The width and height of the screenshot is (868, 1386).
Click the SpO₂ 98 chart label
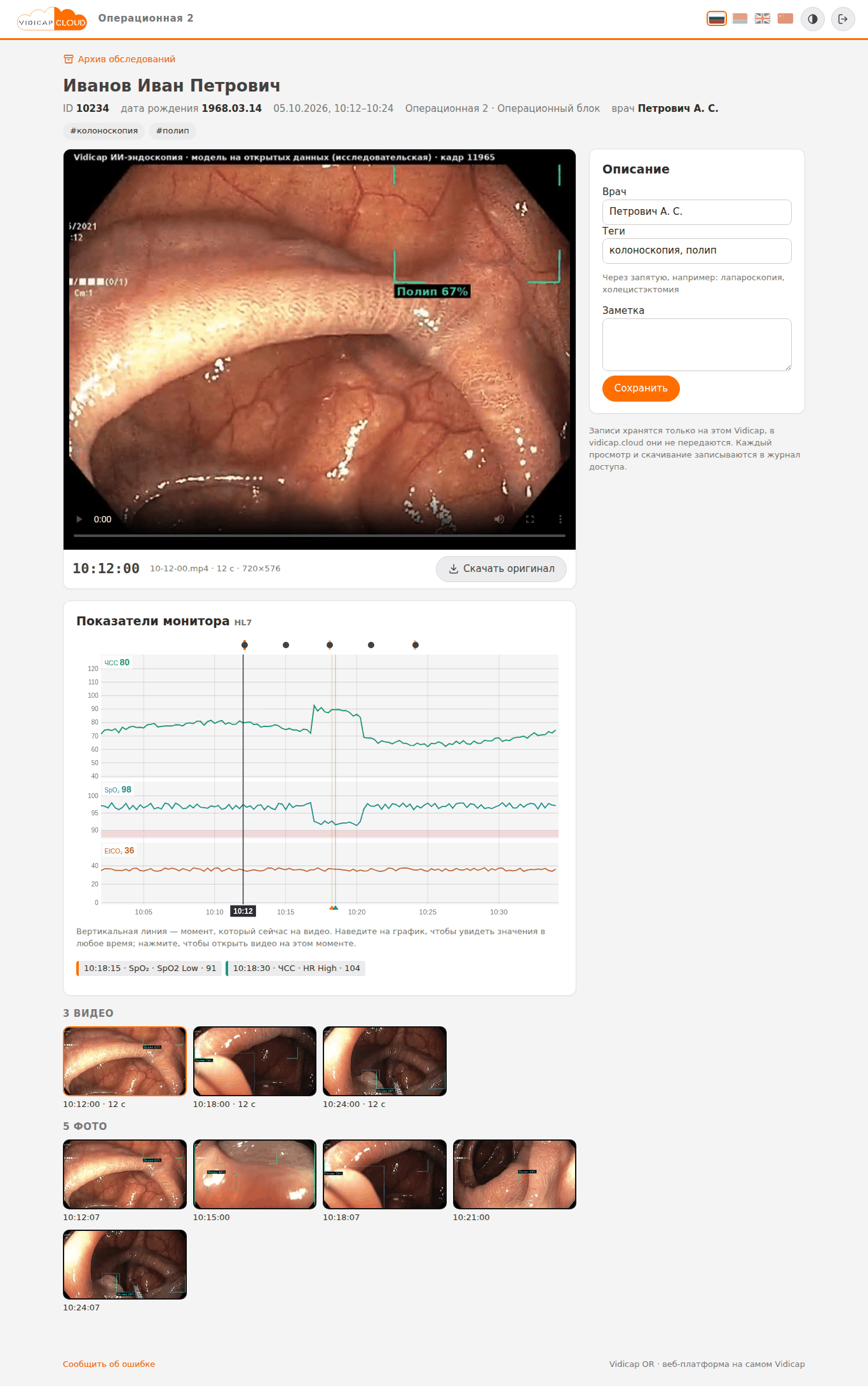point(118,790)
